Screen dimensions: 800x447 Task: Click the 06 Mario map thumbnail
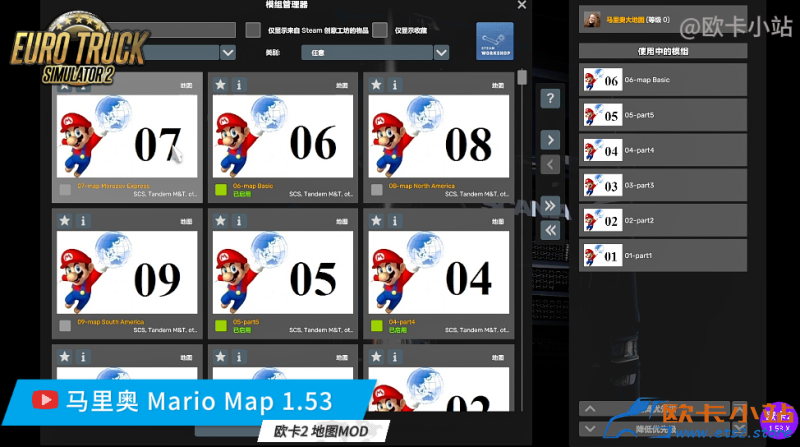point(283,136)
